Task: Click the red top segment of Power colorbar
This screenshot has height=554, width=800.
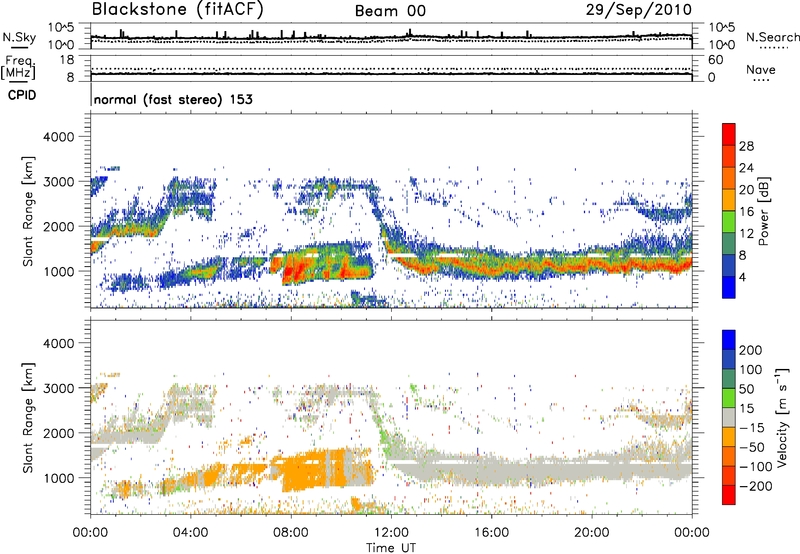Action: pyautogui.click(x=729, y=134)
